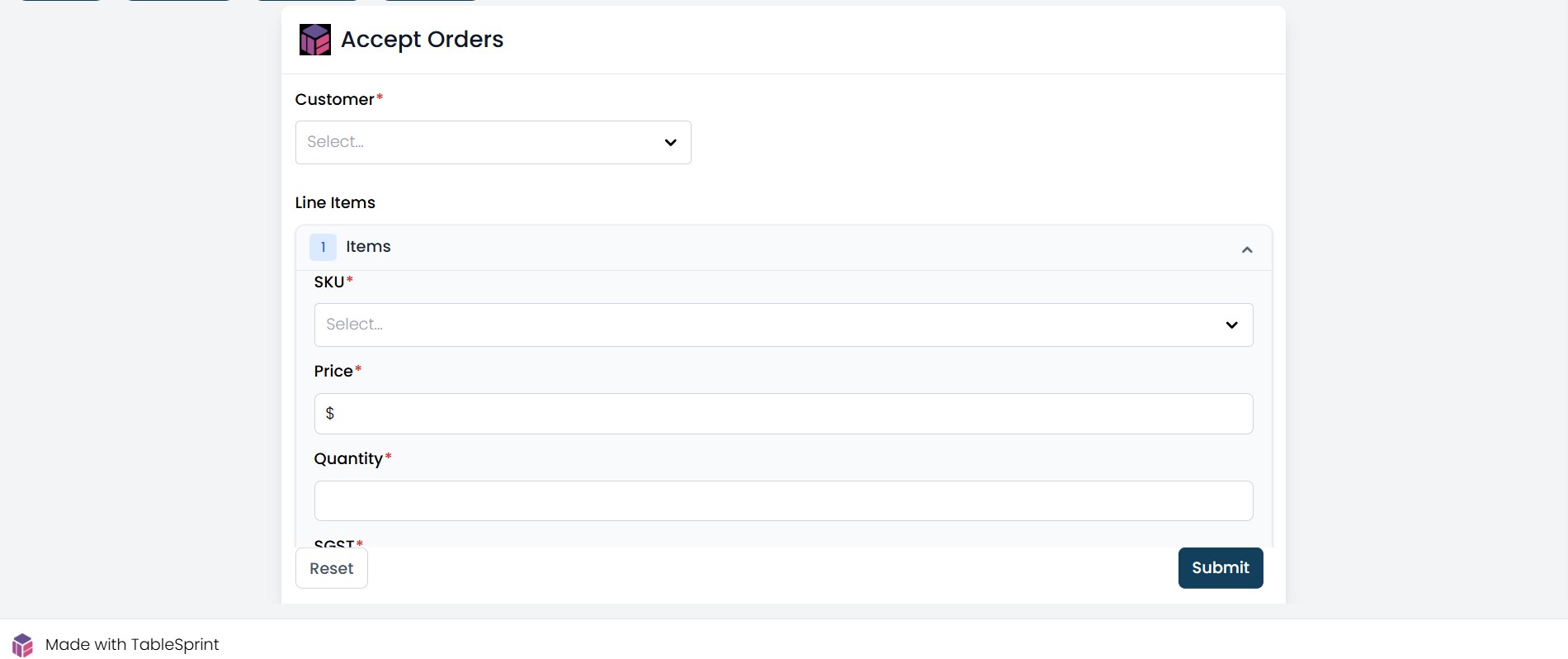Click the dollar sign in the Price field
Viewport: 1568px width, 659px height.
pyautogui.click(x=330, y=413)
